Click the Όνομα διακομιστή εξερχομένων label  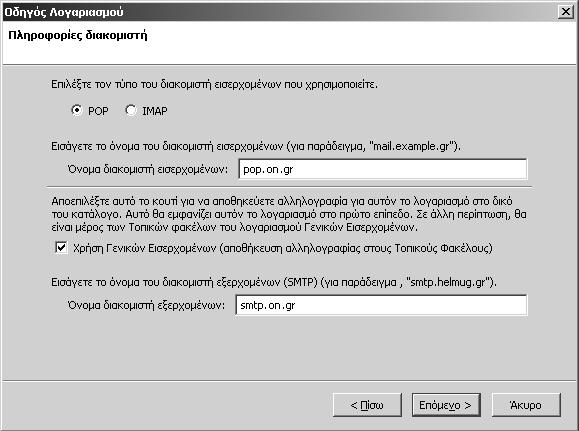click(x=146, y=305)
